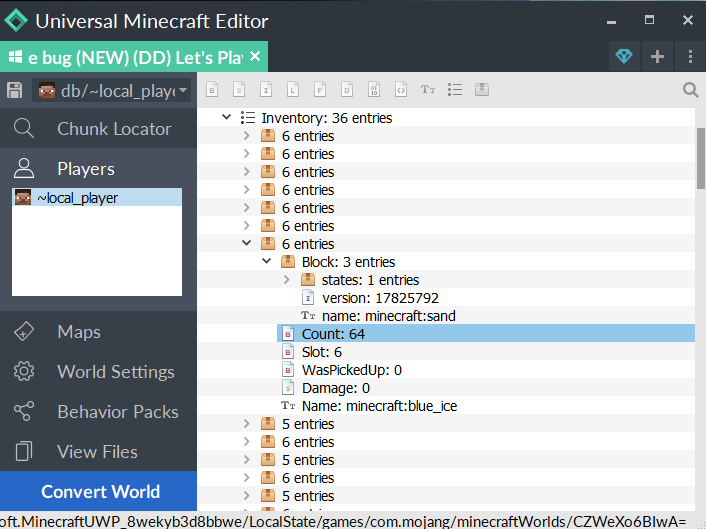Click the add list tag icon

point(455,90)
